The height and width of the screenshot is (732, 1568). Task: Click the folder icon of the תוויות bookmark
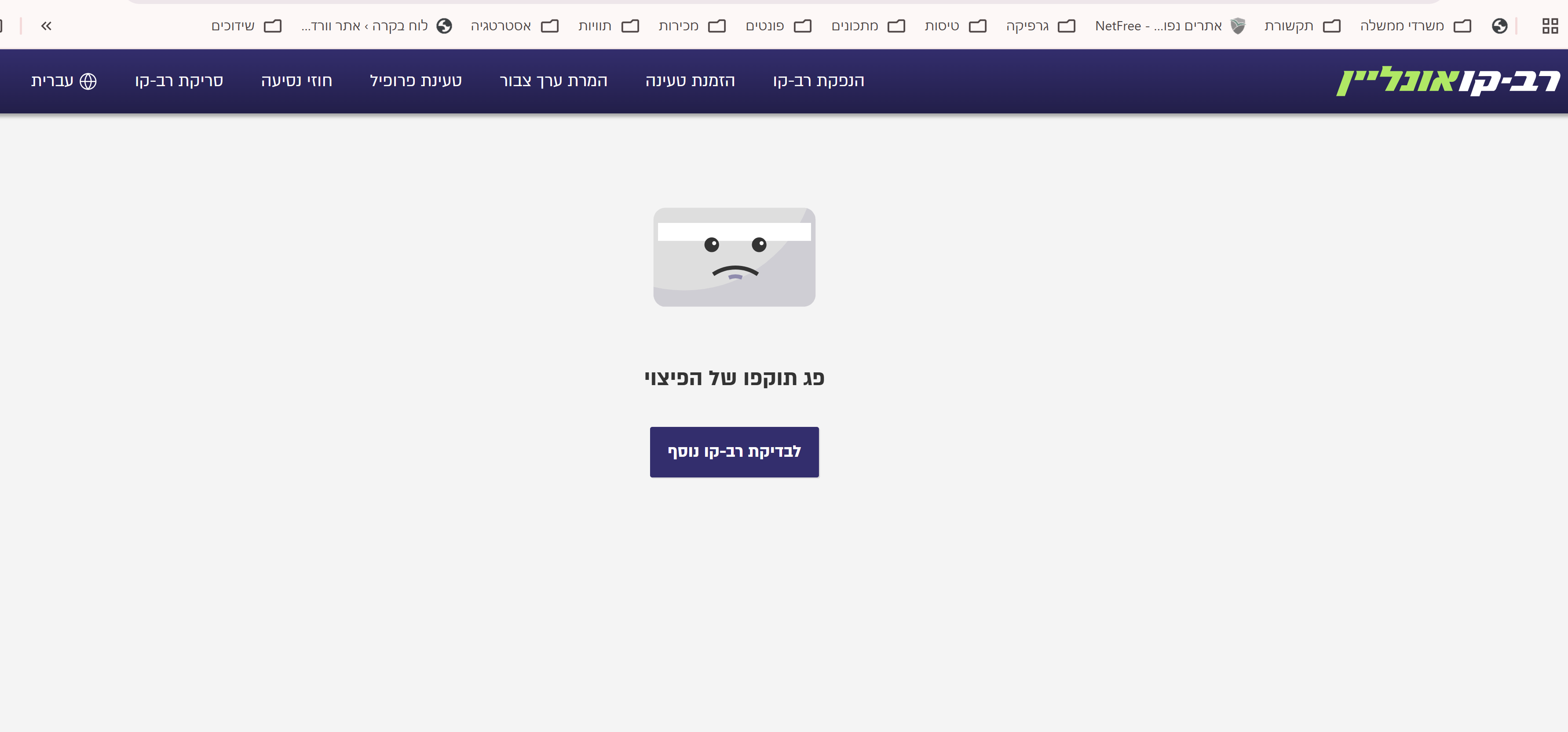coord(631,25)
